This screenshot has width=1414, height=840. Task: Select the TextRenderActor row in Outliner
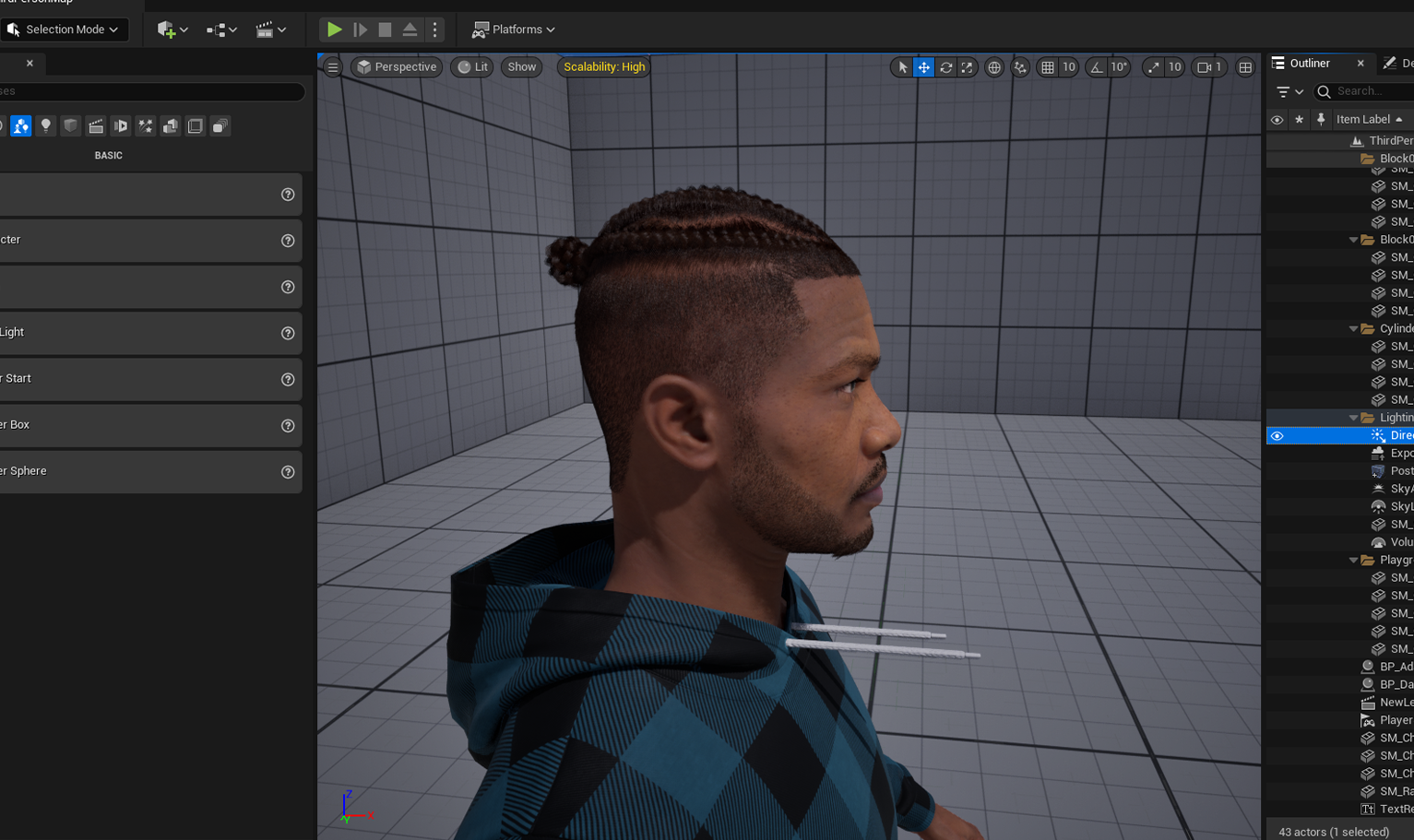click(x=1340, y=810)
